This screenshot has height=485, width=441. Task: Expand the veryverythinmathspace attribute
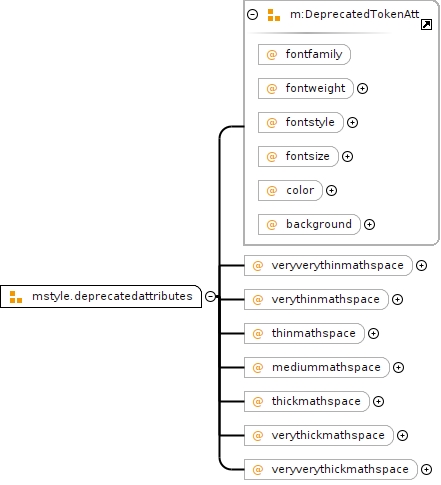point(421,266)
